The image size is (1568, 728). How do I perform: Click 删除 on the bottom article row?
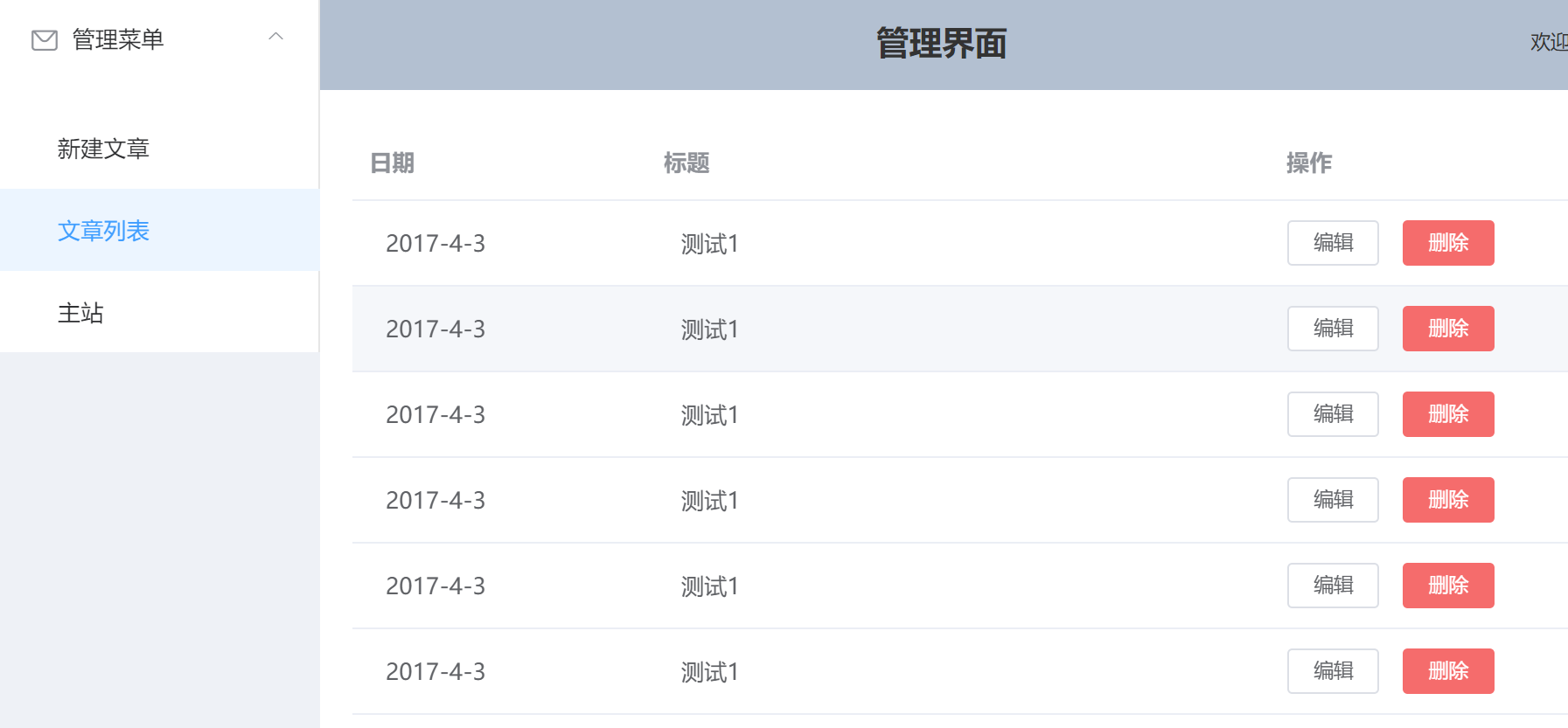pos(1447,670)
